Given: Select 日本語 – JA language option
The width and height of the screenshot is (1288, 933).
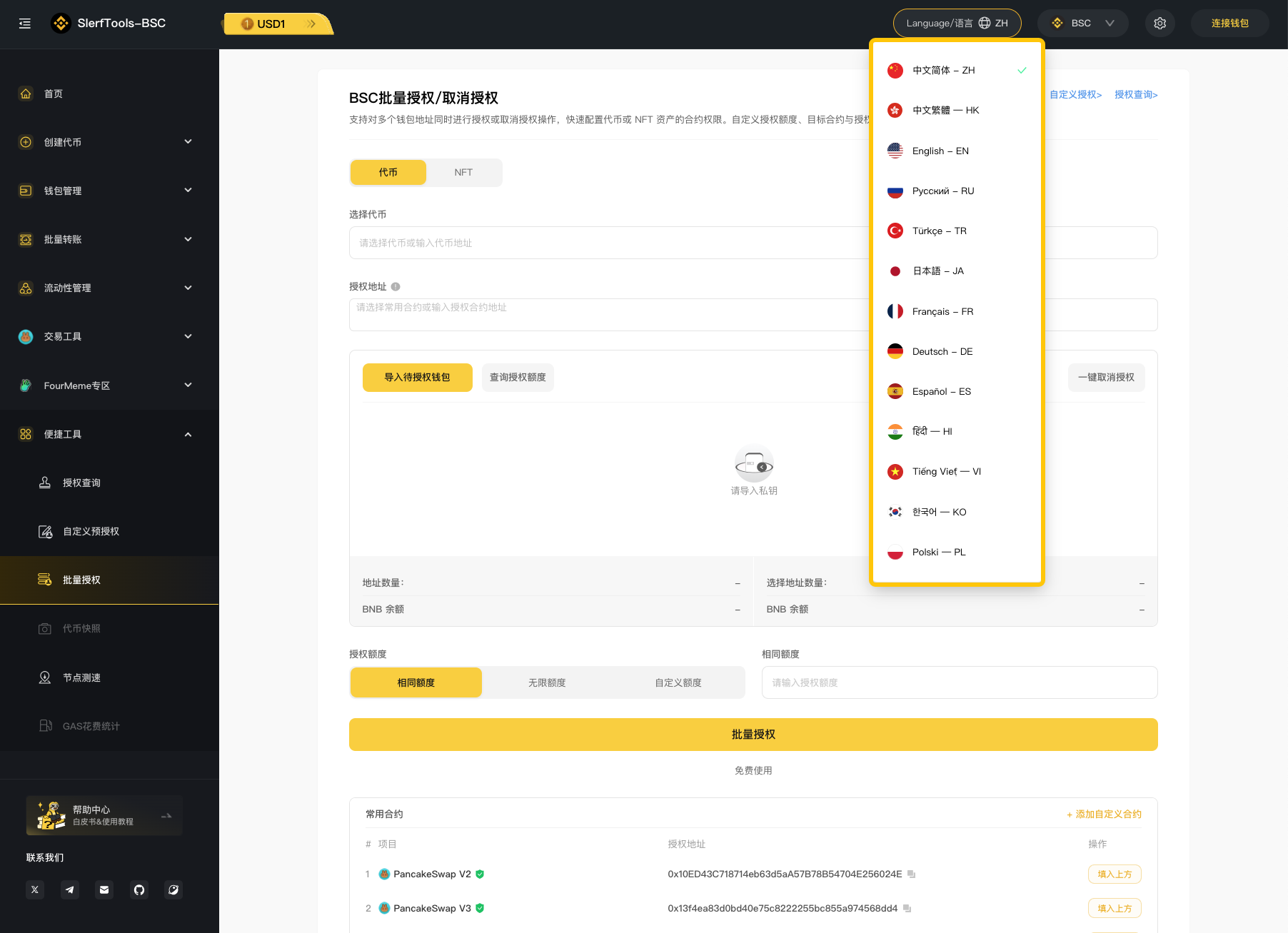Looking at the screenshot, I should coord(937,271).
